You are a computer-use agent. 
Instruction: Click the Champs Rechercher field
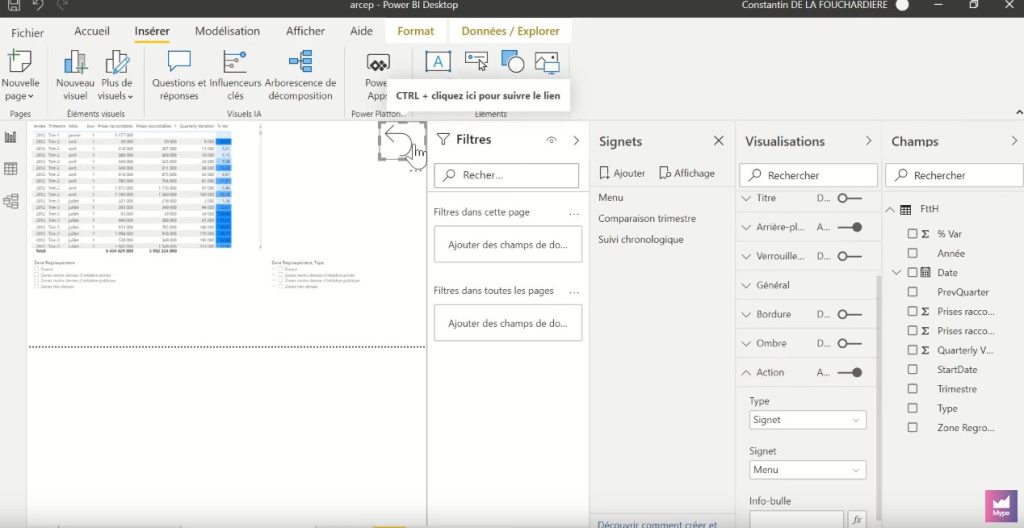[x=954, y=175]
